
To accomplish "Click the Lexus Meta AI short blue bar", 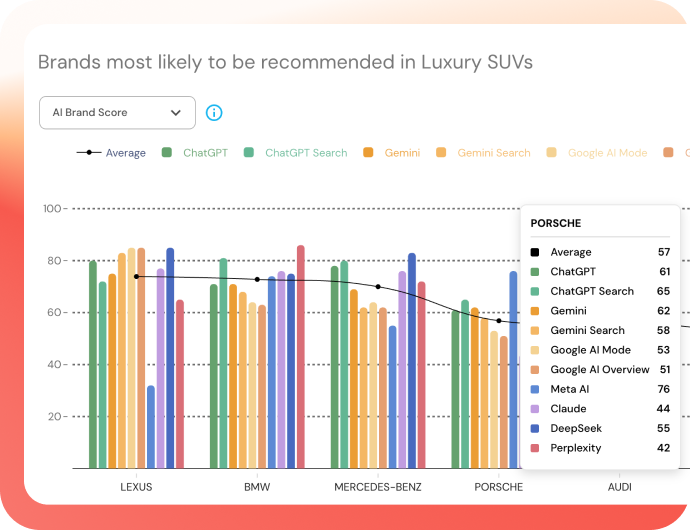I will tap(151, 427).
